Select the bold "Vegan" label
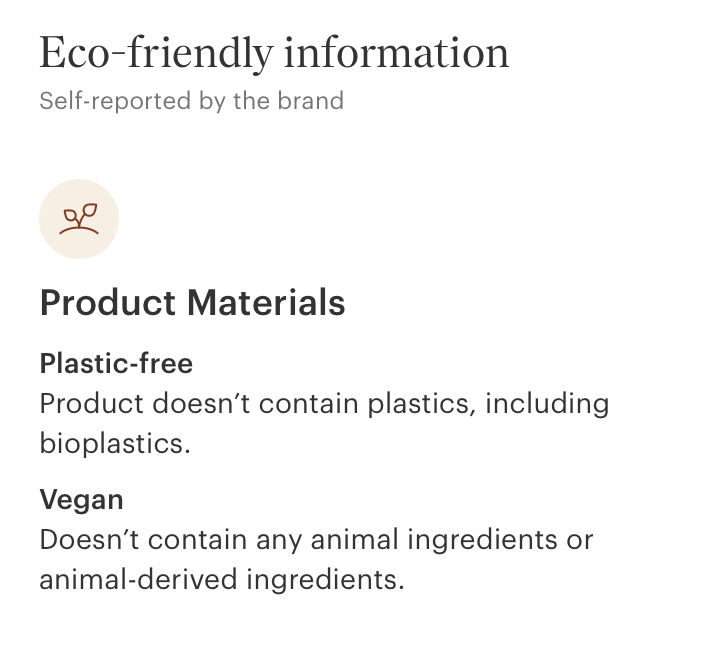 click(x=82, y=499)
